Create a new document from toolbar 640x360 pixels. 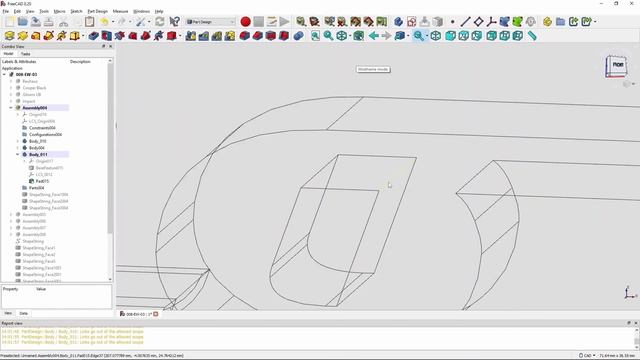[x=10, y=22]
